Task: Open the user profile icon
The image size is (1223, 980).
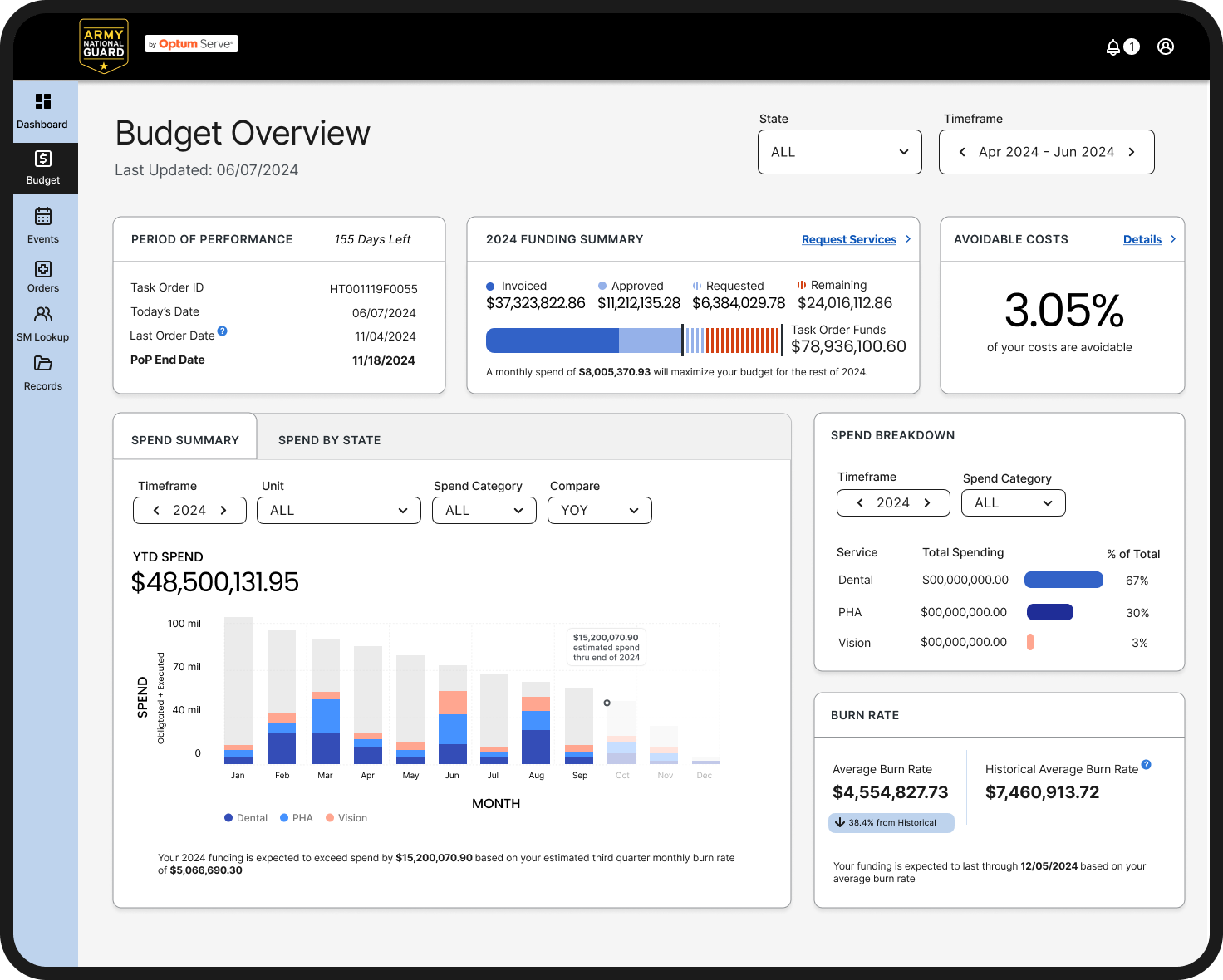Action: (1166, 47)
